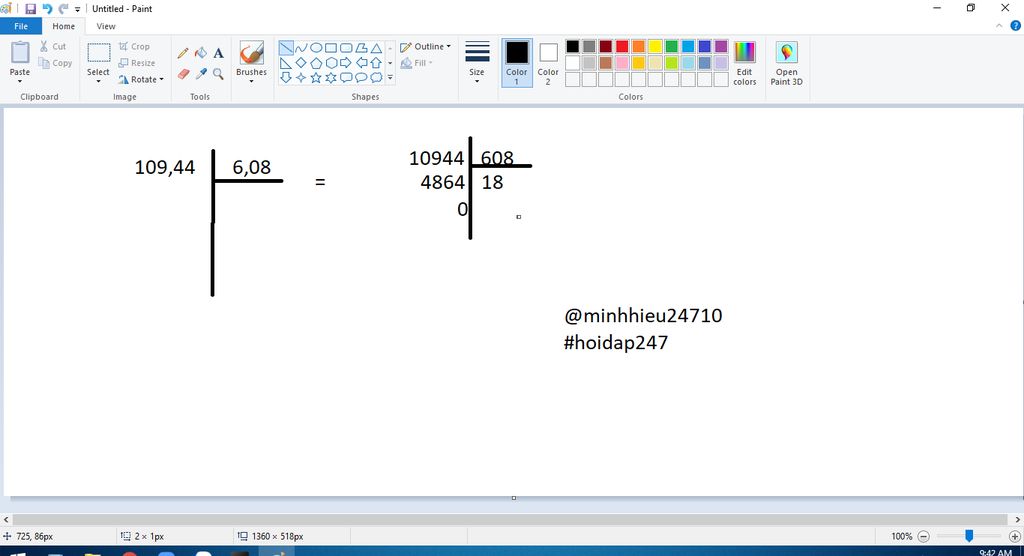Expand the full Shapes gallery

390,78
